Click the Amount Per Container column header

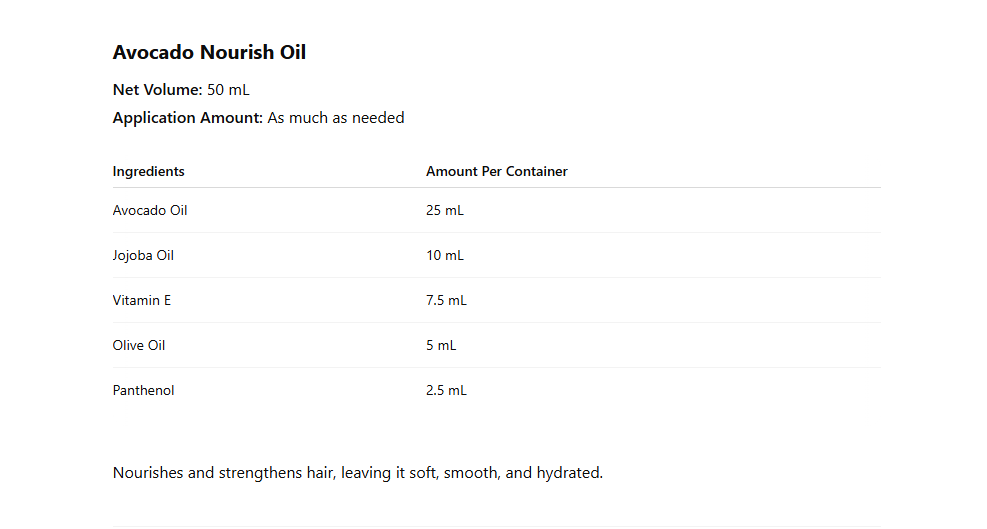click(496, 172)
